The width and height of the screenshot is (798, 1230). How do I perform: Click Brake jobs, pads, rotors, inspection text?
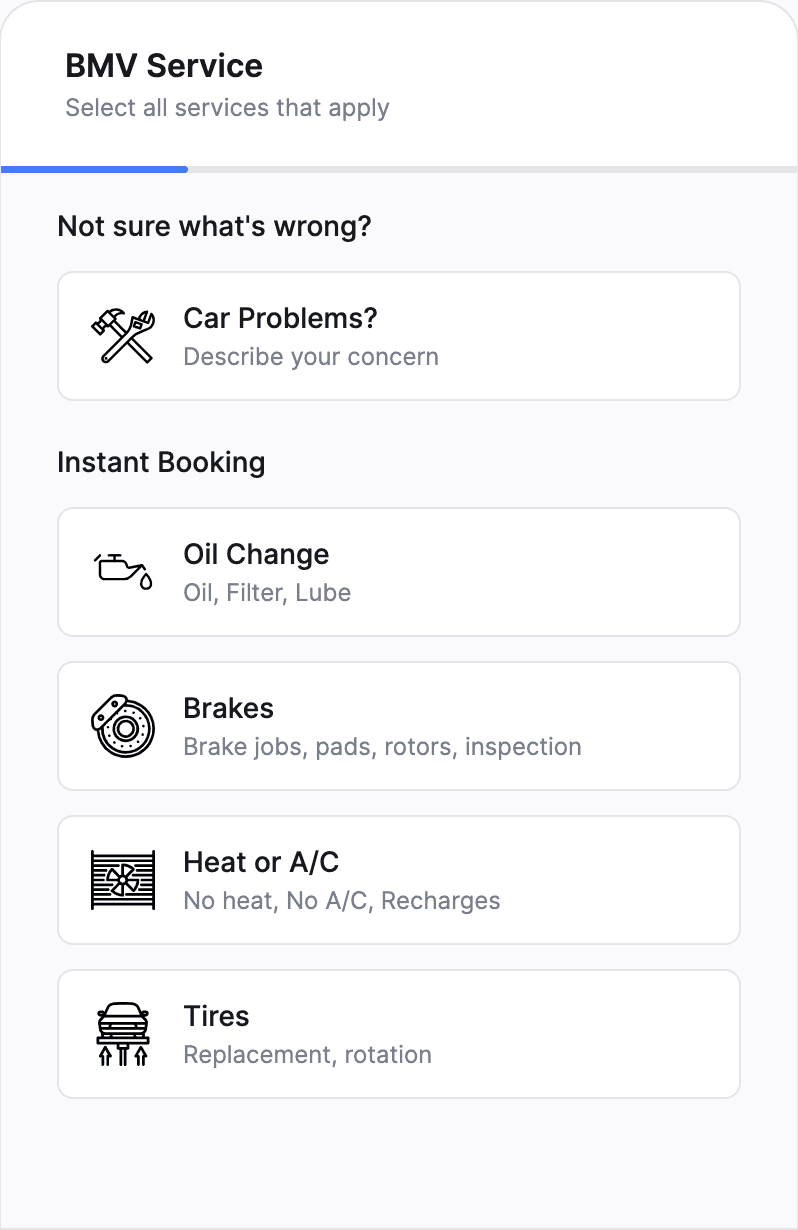coord(382,747)
